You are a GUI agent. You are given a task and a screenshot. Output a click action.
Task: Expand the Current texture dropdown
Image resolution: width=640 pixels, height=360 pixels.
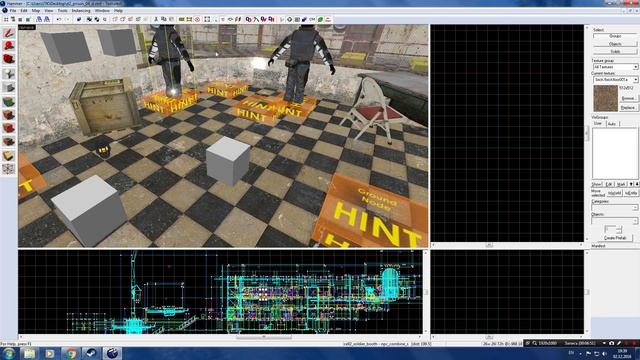[x=635, y=80]
